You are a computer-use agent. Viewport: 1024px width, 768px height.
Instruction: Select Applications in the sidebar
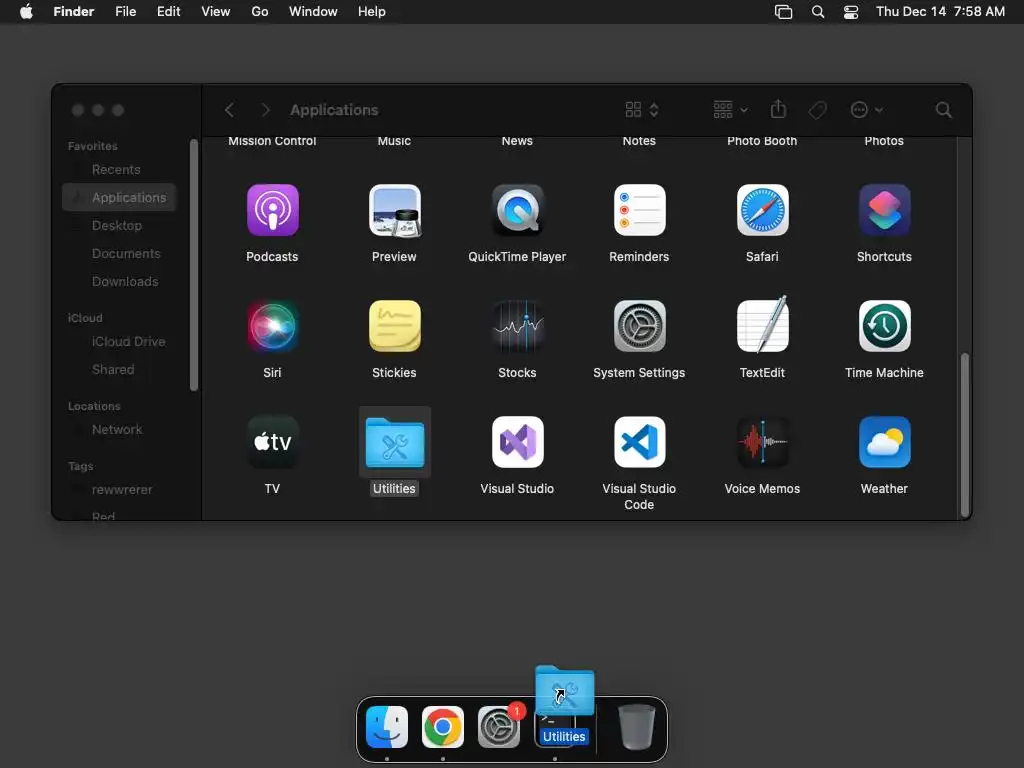pyautogui.click(x=119, y=197)
